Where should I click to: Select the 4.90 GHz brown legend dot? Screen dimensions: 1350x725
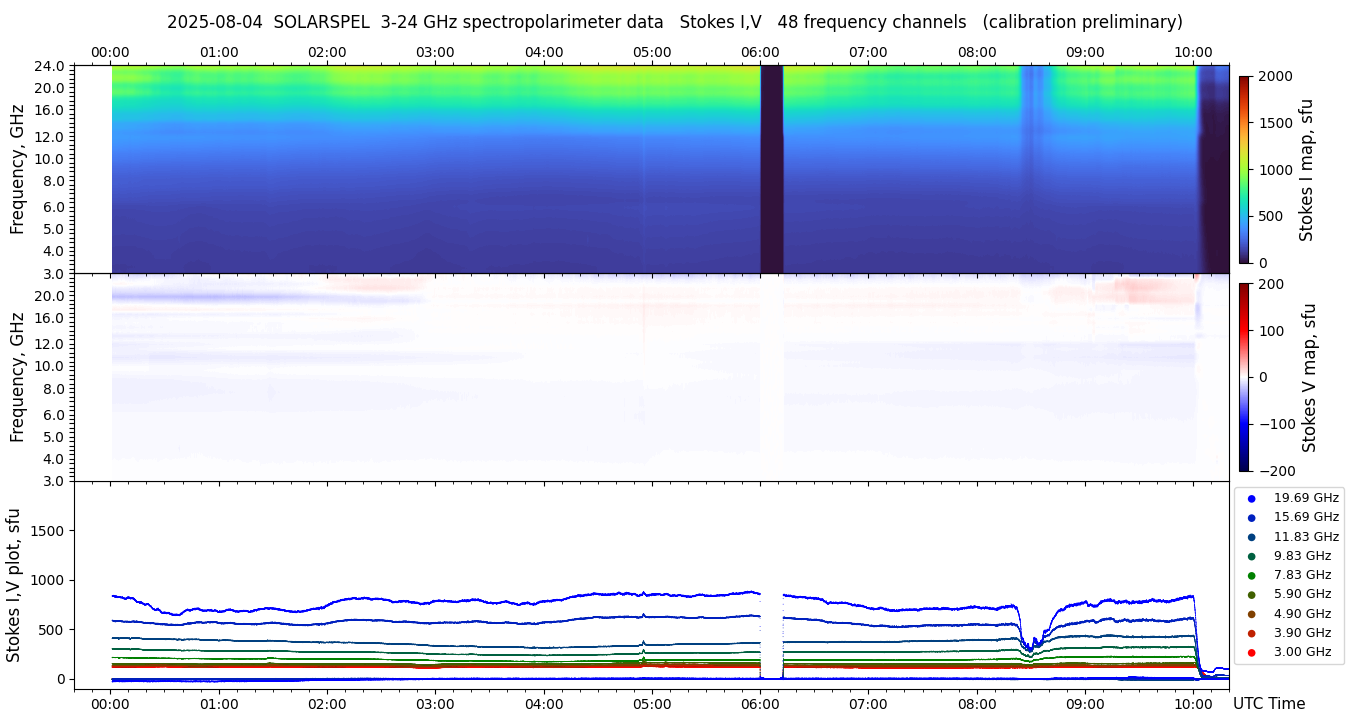click(1251, 614)
